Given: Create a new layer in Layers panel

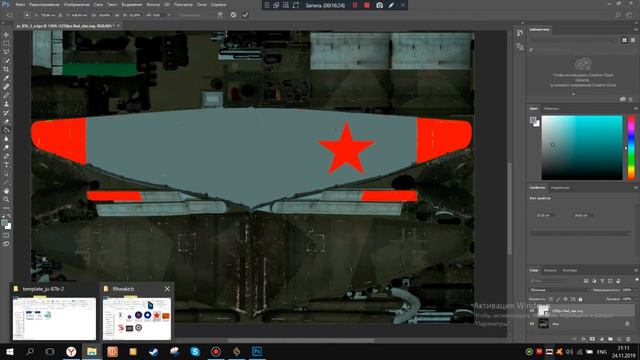Looking at the screenshot, I should click(619, 339).
